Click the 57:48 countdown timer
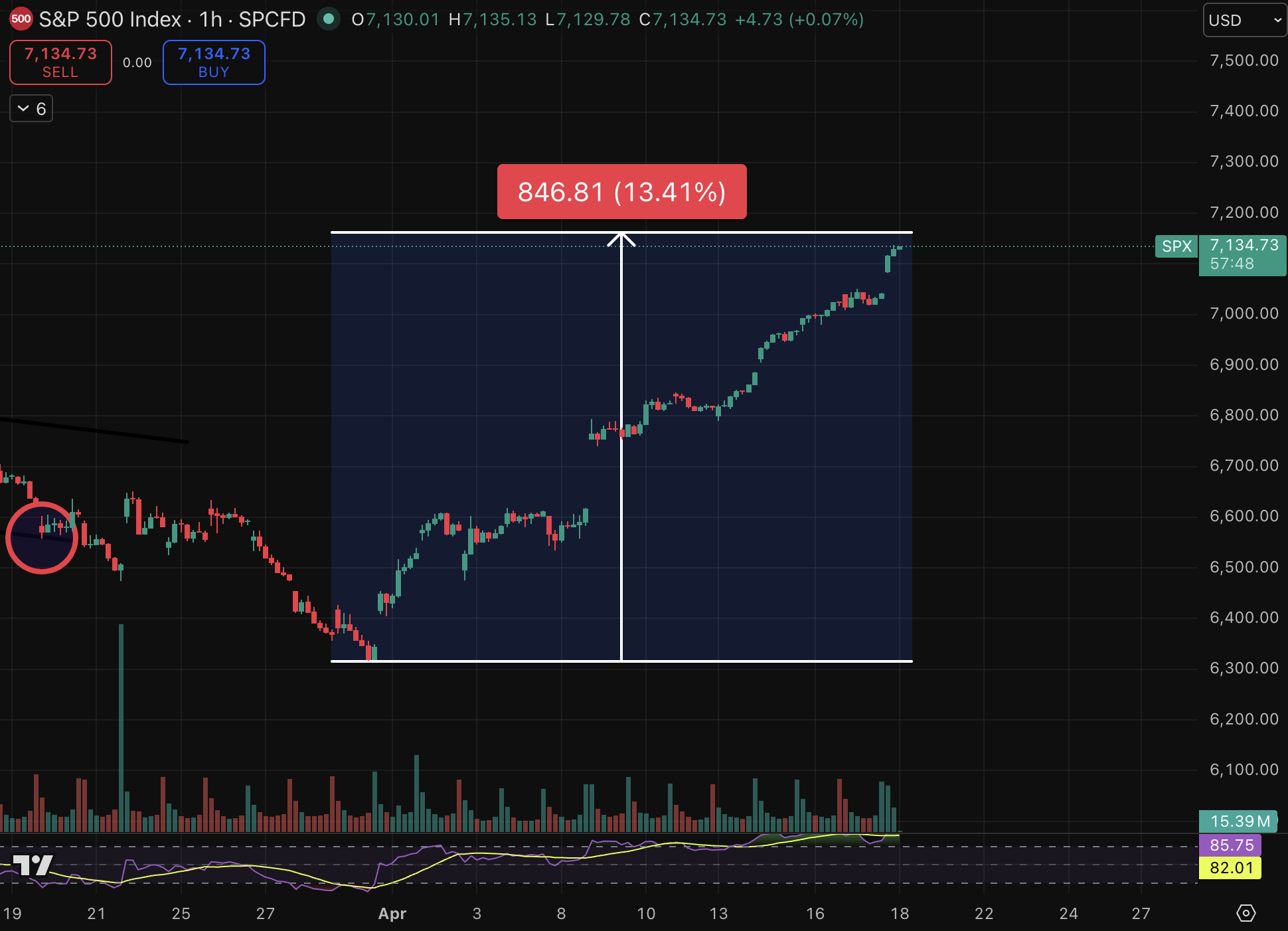 coord(1232,264)
